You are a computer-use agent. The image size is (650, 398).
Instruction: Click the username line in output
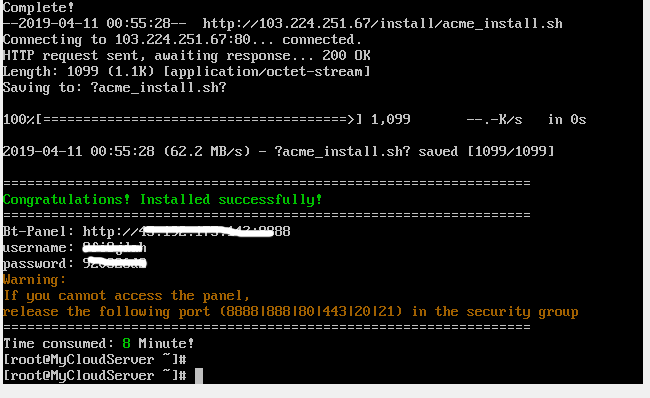click(75, 248)
